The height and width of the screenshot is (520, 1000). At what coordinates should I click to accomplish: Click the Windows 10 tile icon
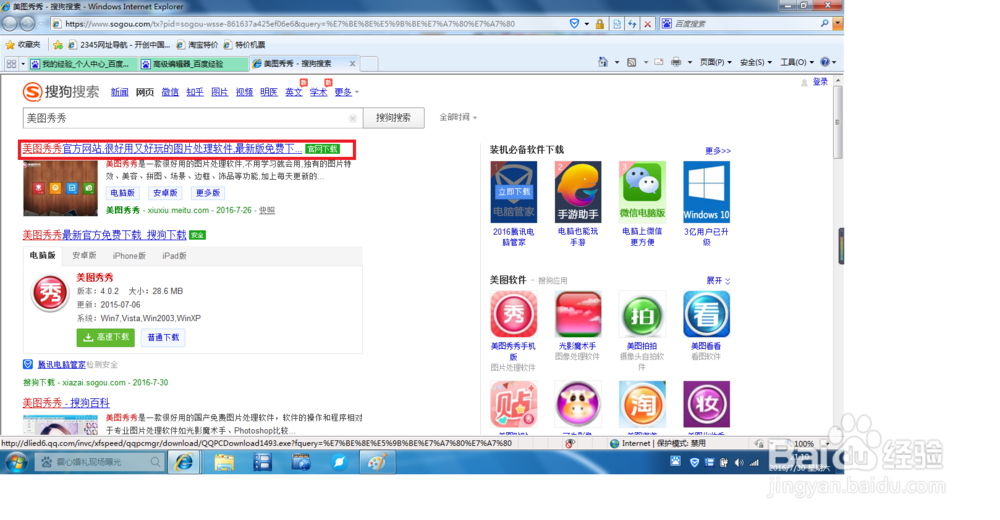(707, 191)
